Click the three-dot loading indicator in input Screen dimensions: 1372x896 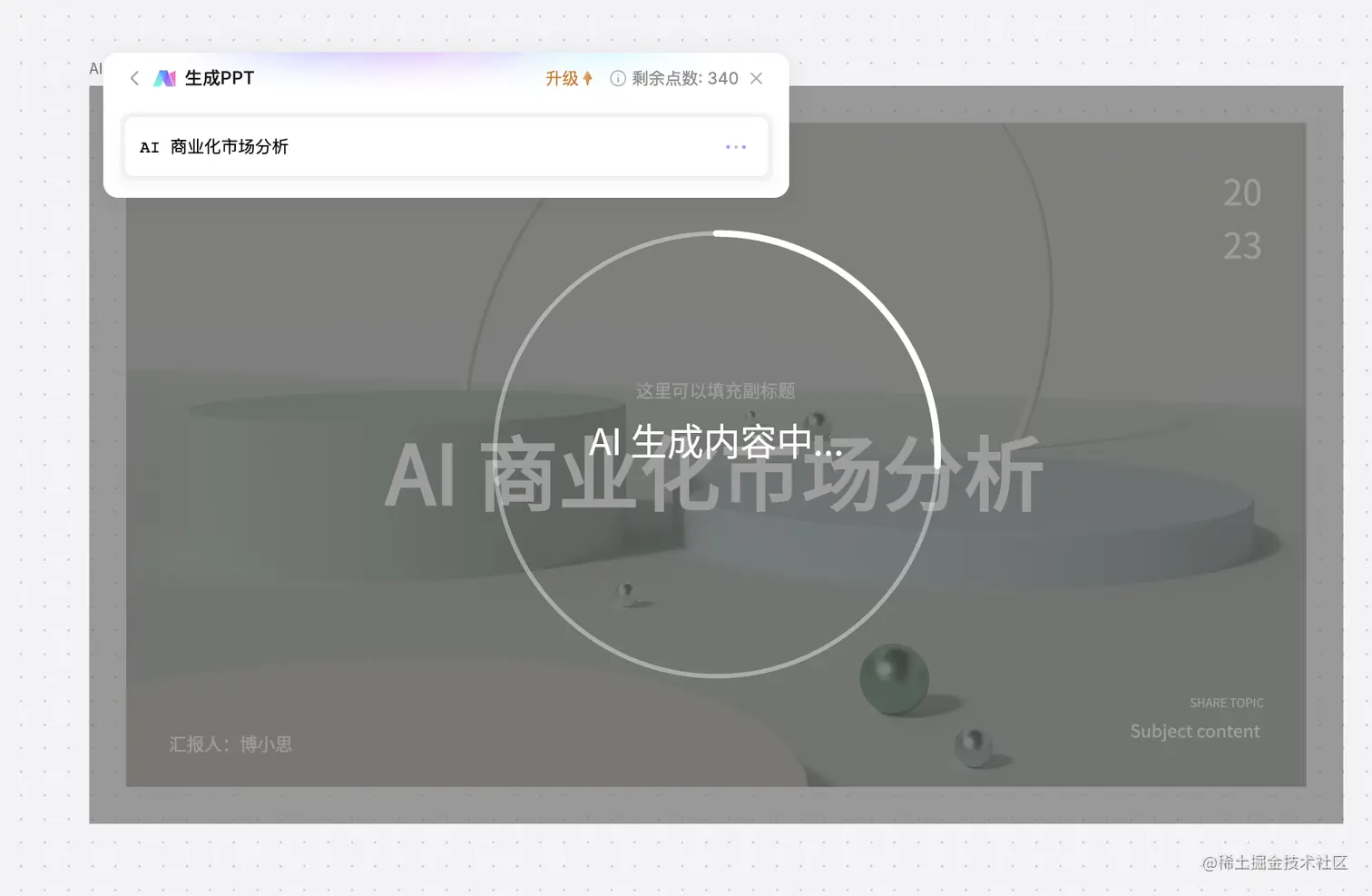click(x=736, y=146)
